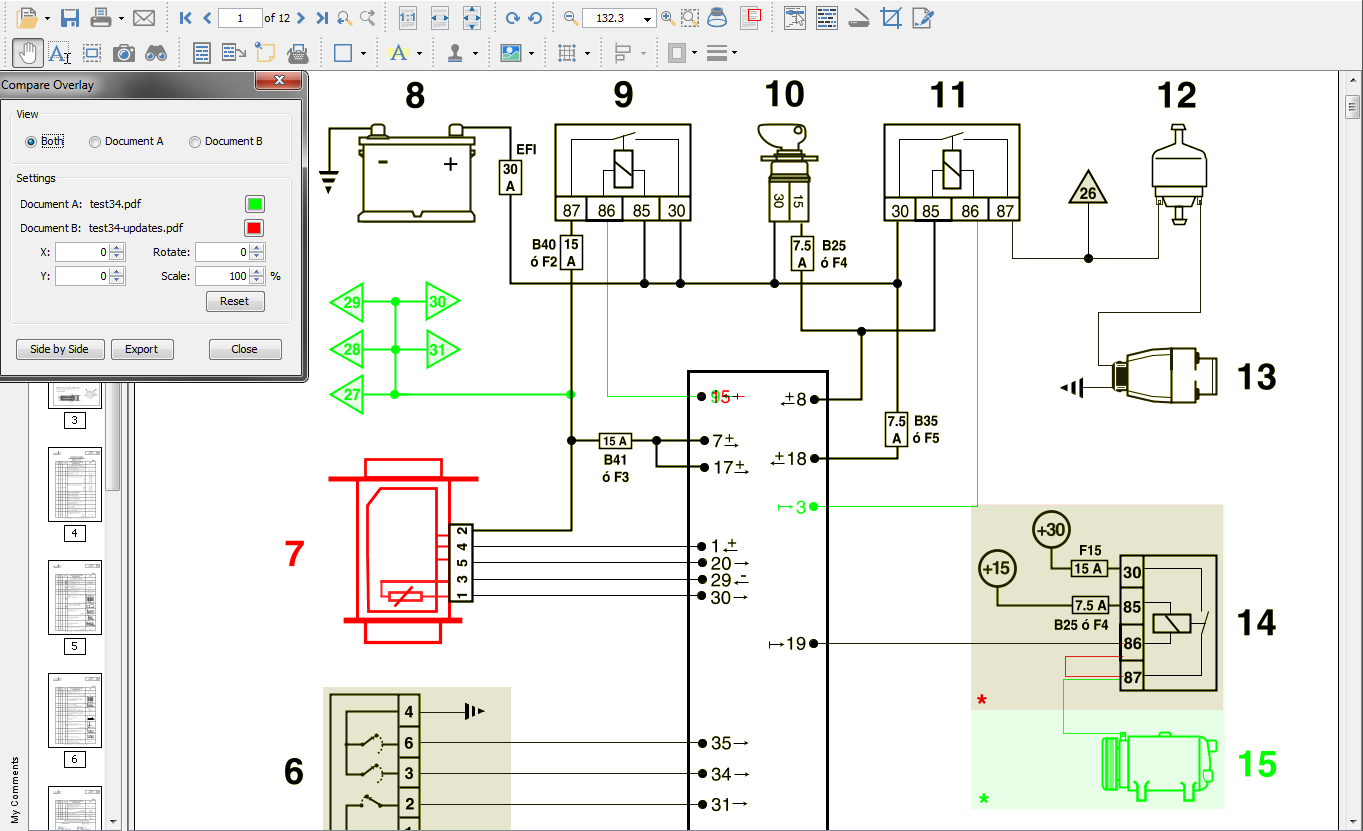Choose the Document A view option

[95, 142]
